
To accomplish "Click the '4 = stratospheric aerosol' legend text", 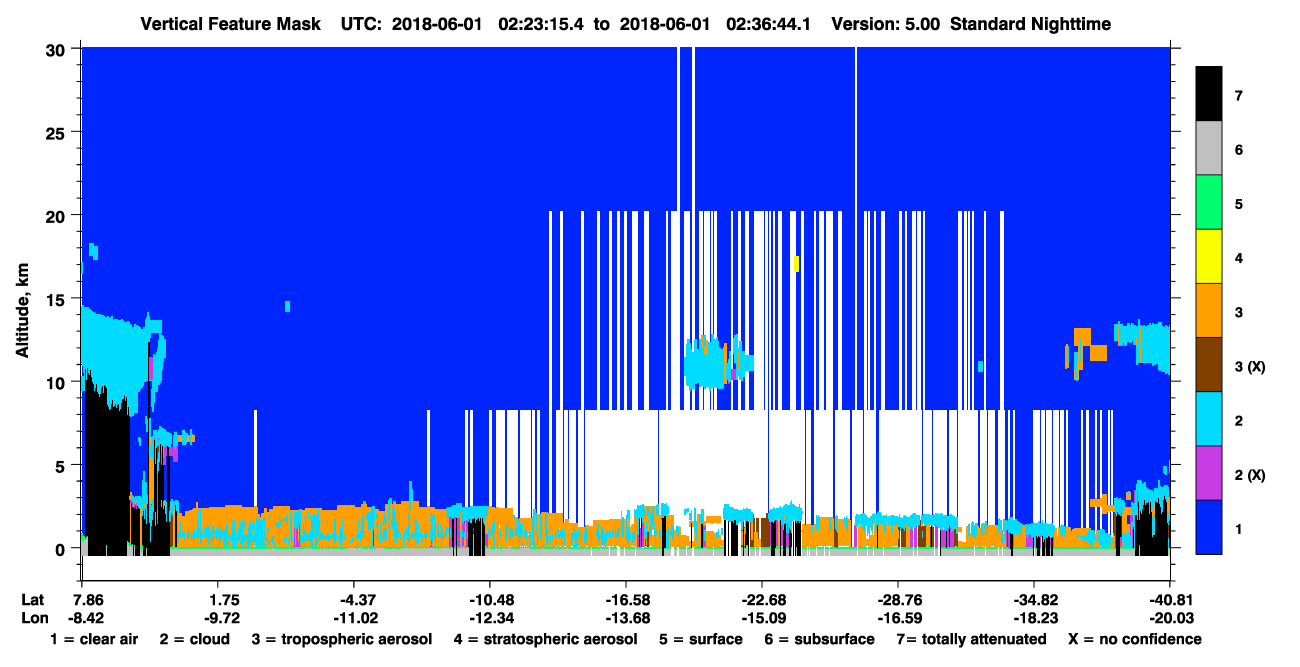I will pyautogui.click(x=545, y=639).
